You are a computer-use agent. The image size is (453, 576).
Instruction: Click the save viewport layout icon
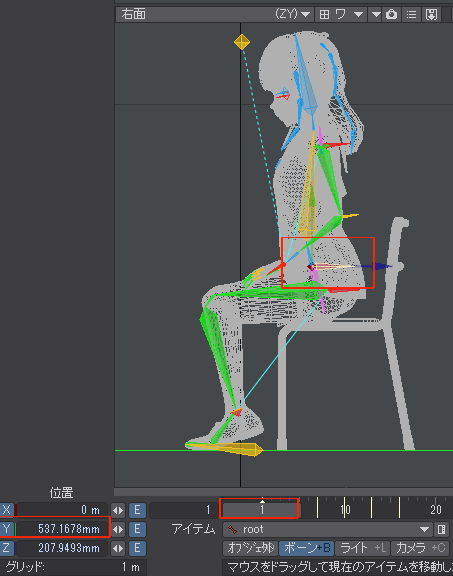pos(431,15)
